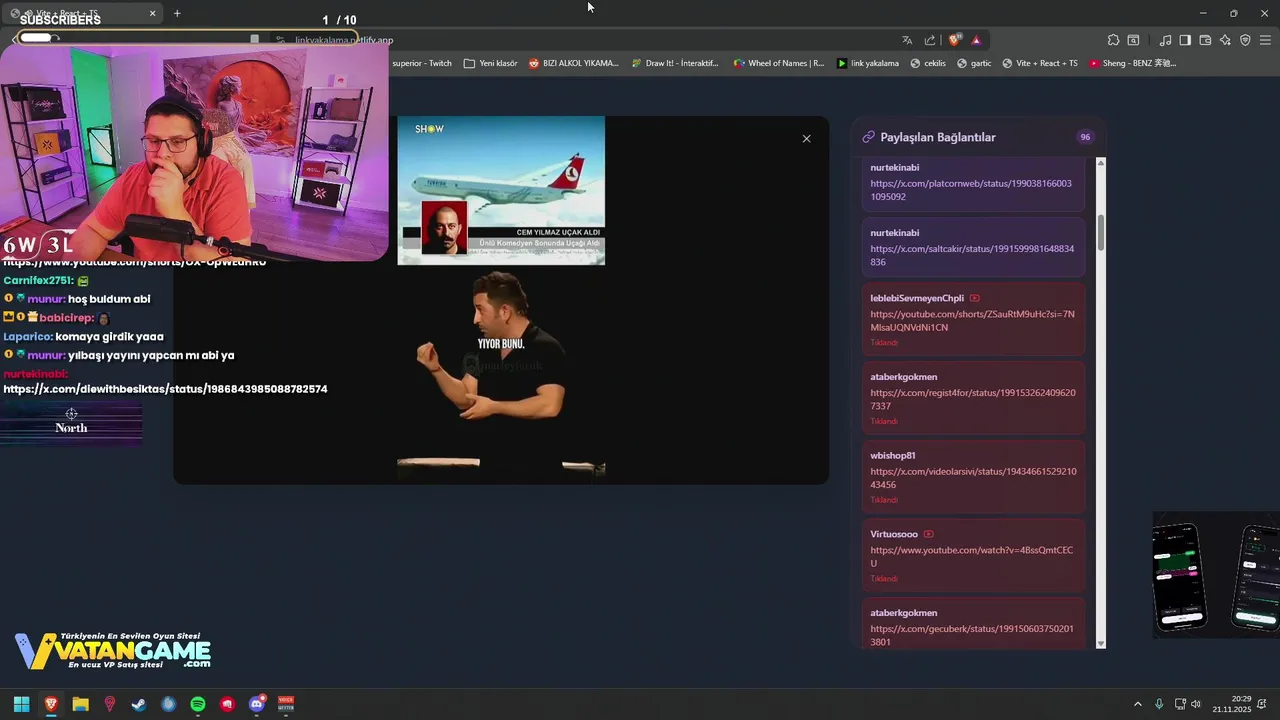Screen dimensions: 1280x720
Task: Open wbishop81's videolarsivi status link
Action: 973,478
